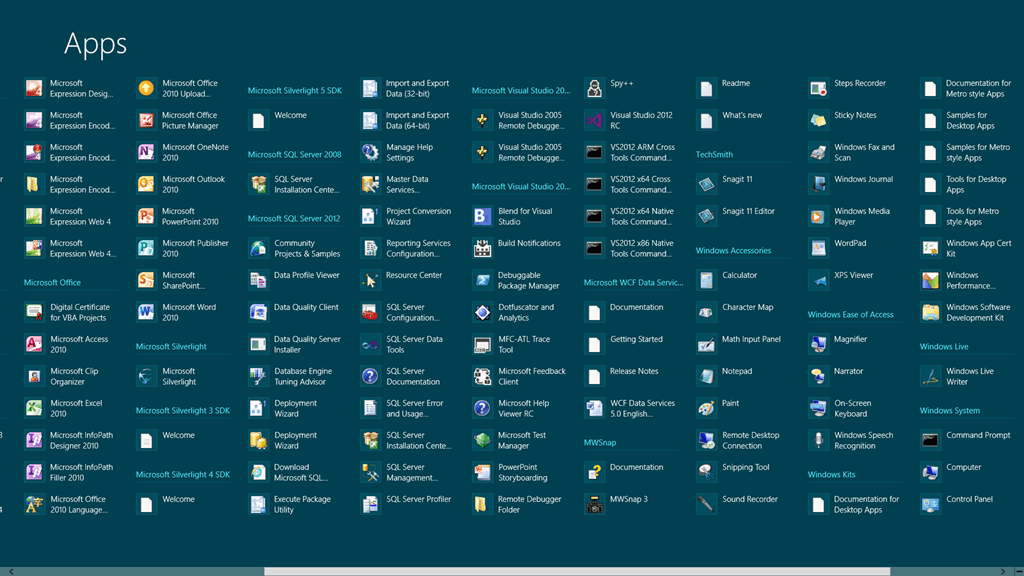Launch Microsoft OneNote 2010 icon

click(146, 152)
